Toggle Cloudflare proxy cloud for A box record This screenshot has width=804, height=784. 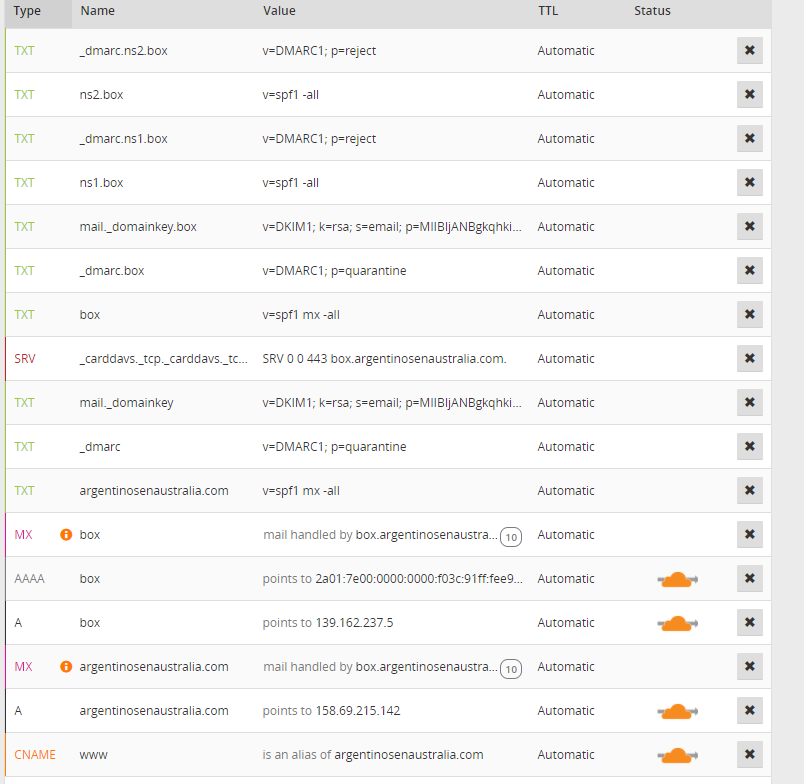point(677,624)
